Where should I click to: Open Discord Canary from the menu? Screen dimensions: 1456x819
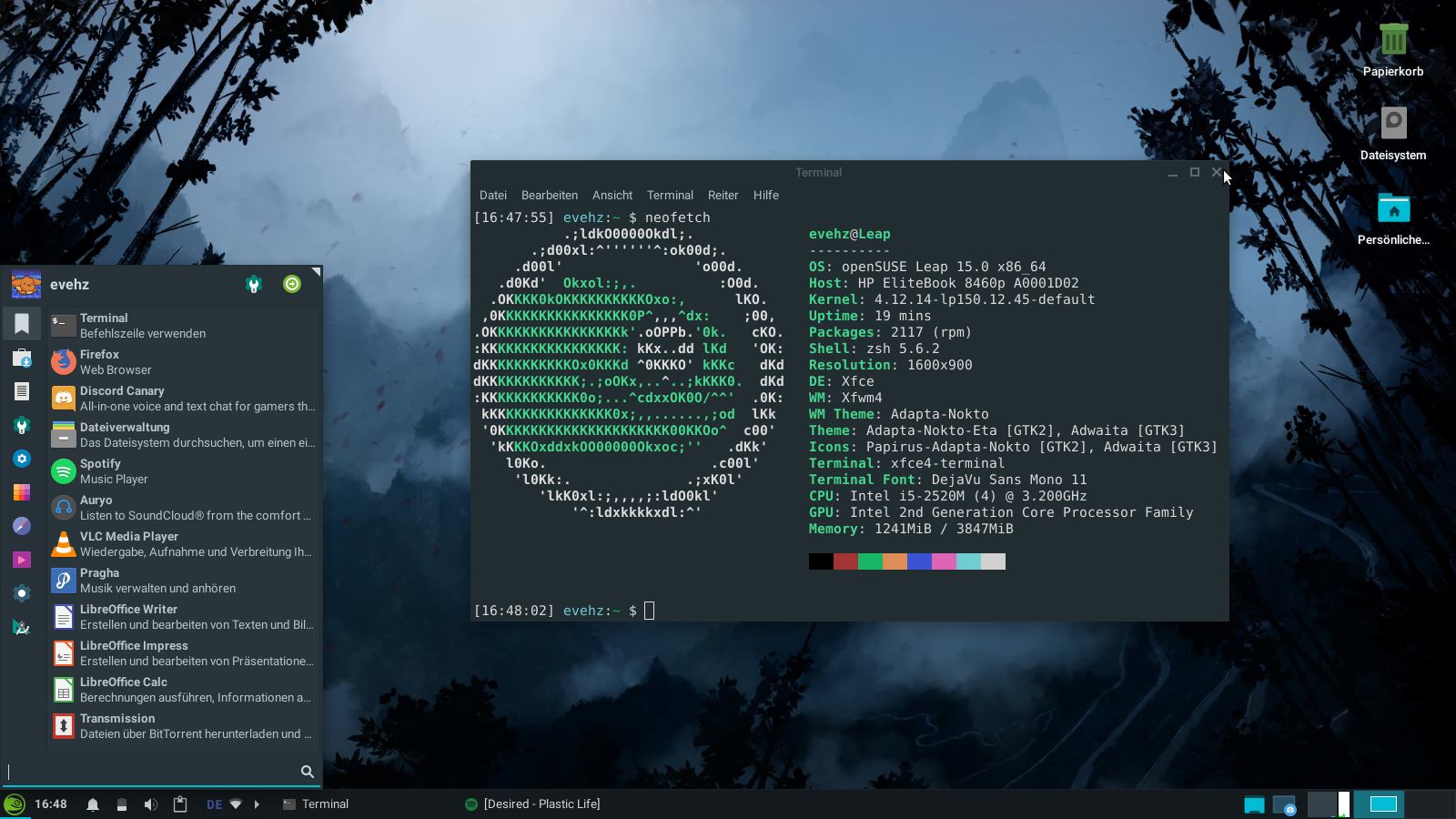(x=185, y=399)
